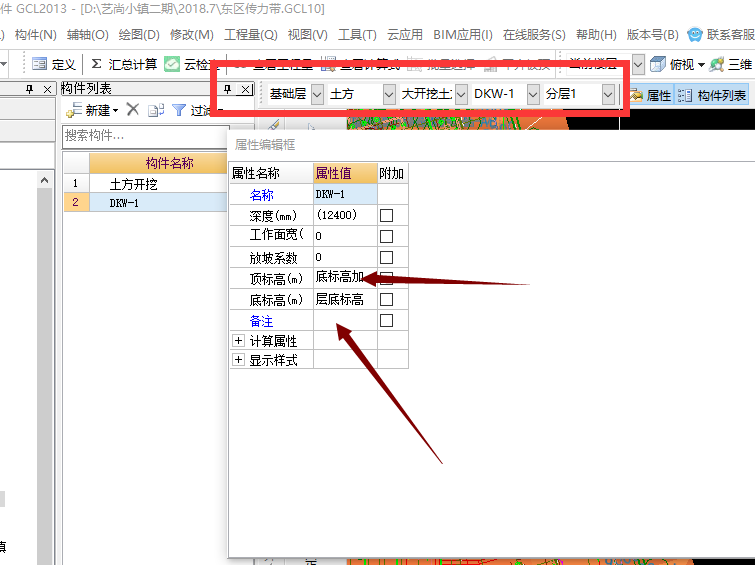This screenshot has width=755, height=565.
Task: Open the 修改(M) menu
Action: [x=192, y=35]
